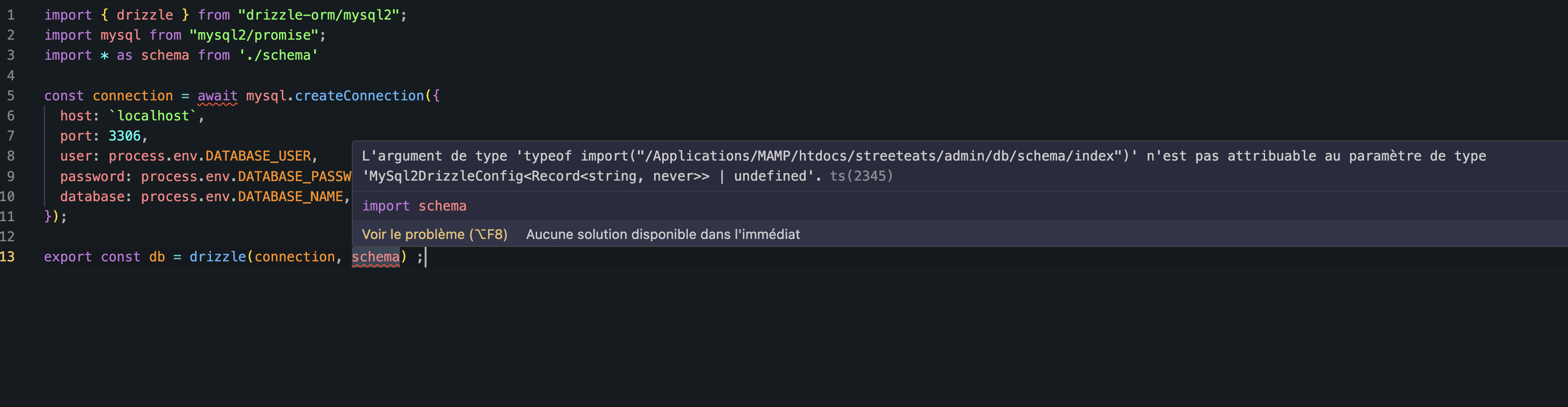Click the 'drizzle' function call on line 13
This screenshot has width=1568, height=407.
217,257
